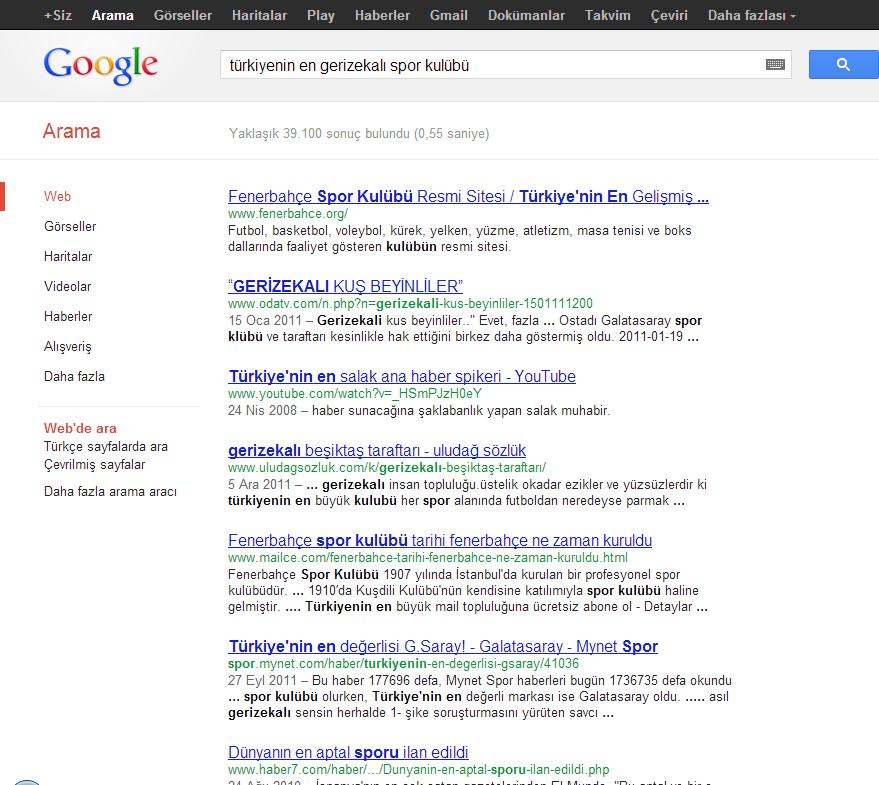The width and height of the screenshot is (879, 785).
Task: Choose Çevrilmiş sayfalar filter
Action: (94, 464)
